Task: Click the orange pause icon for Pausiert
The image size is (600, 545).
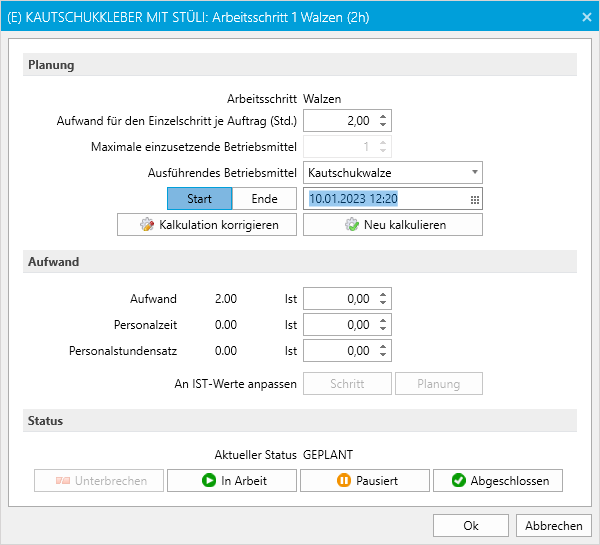Action: (x=343, y=481)
